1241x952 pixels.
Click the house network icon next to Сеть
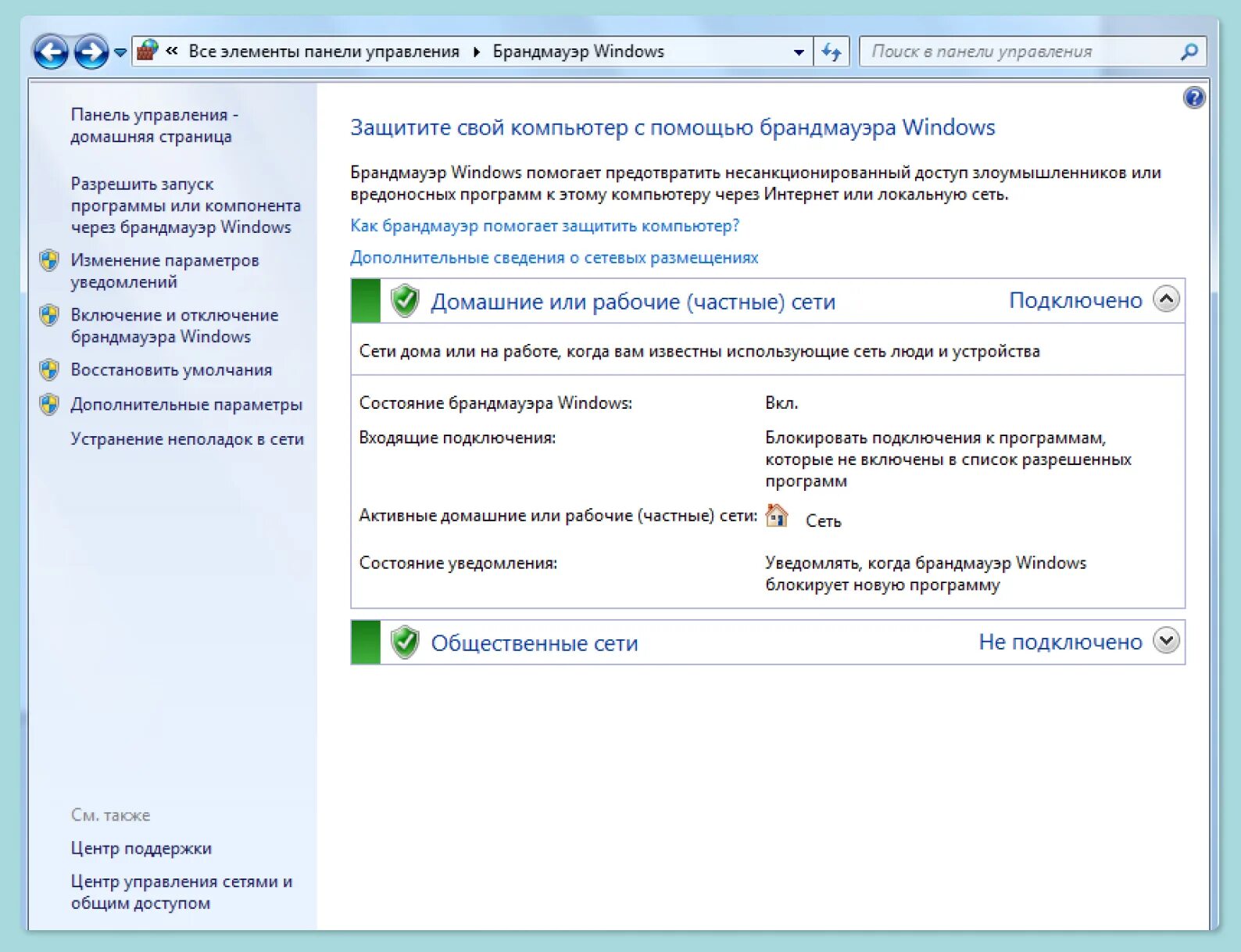tap(777, 516)
